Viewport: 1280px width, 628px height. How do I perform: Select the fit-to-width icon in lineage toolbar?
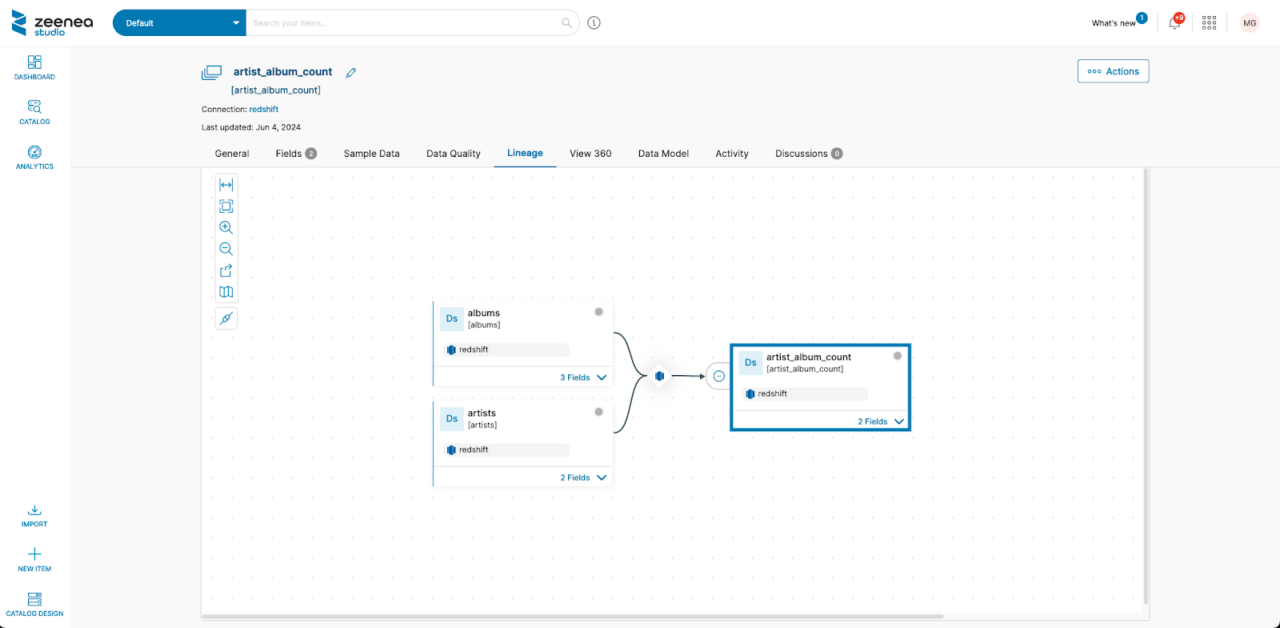226,184
